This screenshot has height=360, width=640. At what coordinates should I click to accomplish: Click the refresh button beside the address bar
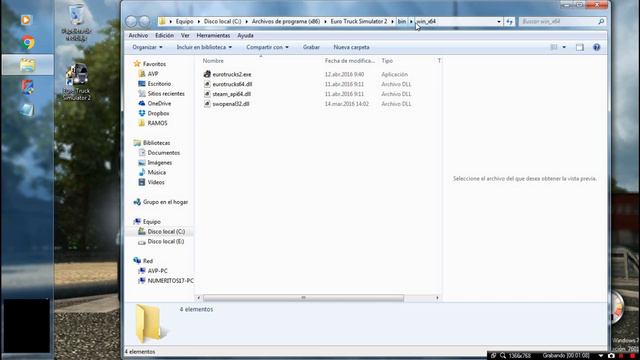point(509,21)
